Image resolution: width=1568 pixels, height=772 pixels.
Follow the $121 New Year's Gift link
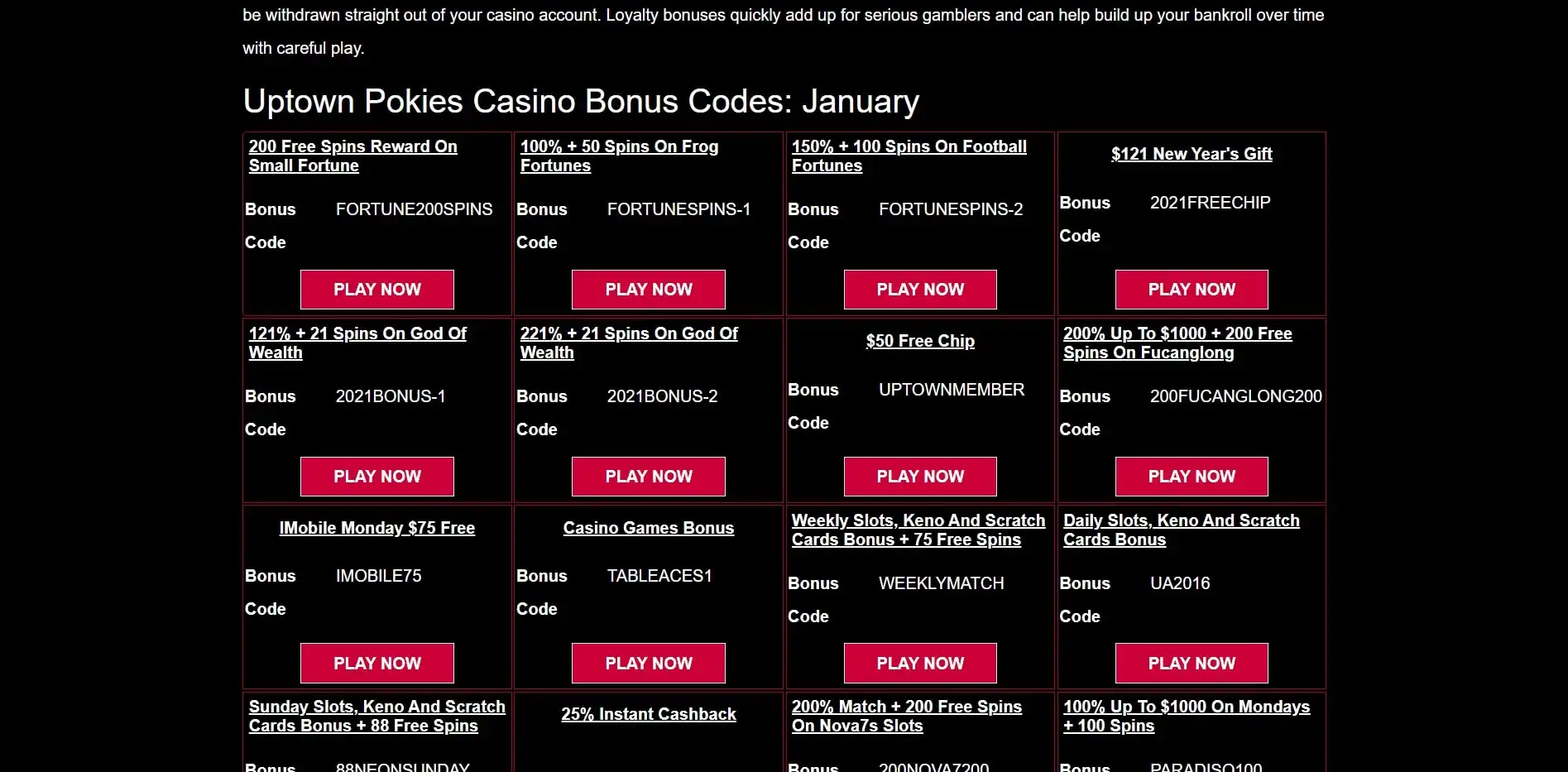pos(1192,154)
